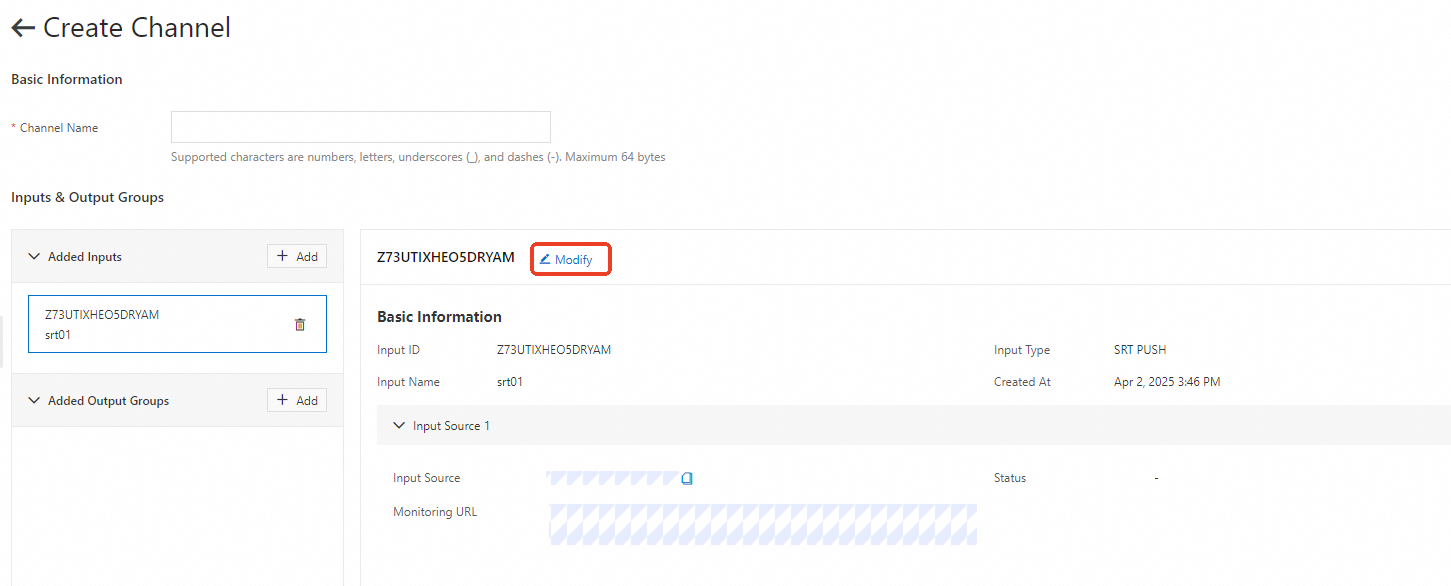Click the Input ID value Z73UTIXHEO5DRYAM
Viewport: 1451px width, 586px height.
click(554, 350)
